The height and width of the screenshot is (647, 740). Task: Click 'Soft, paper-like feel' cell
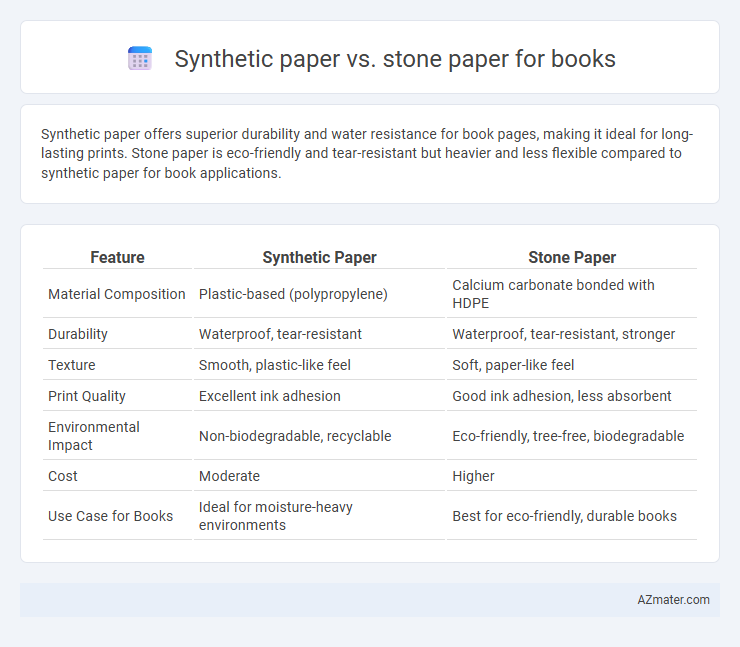(x=513, y=365)
